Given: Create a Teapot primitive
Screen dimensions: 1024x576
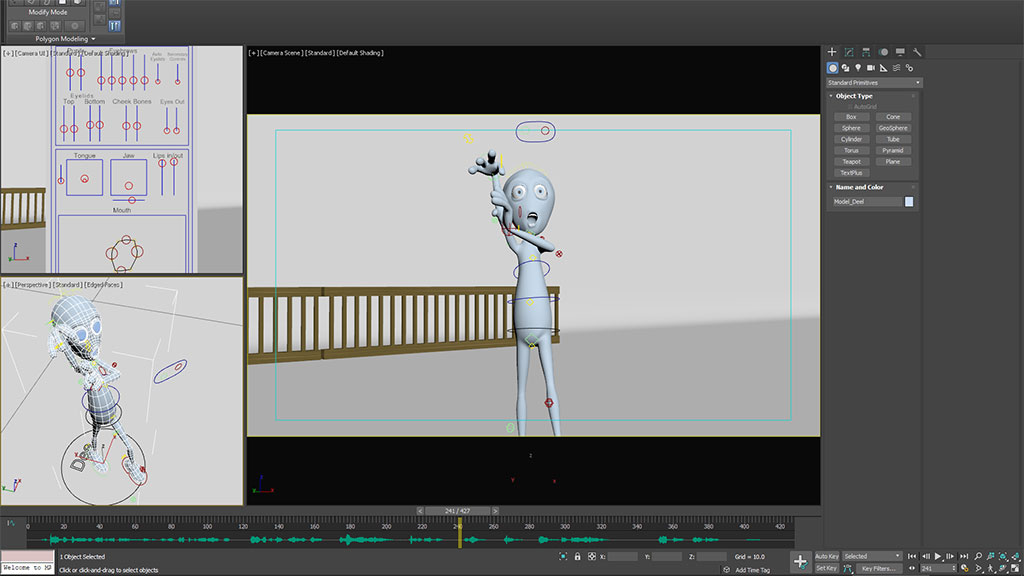Looking at the screenshot, I should [851, 162].
